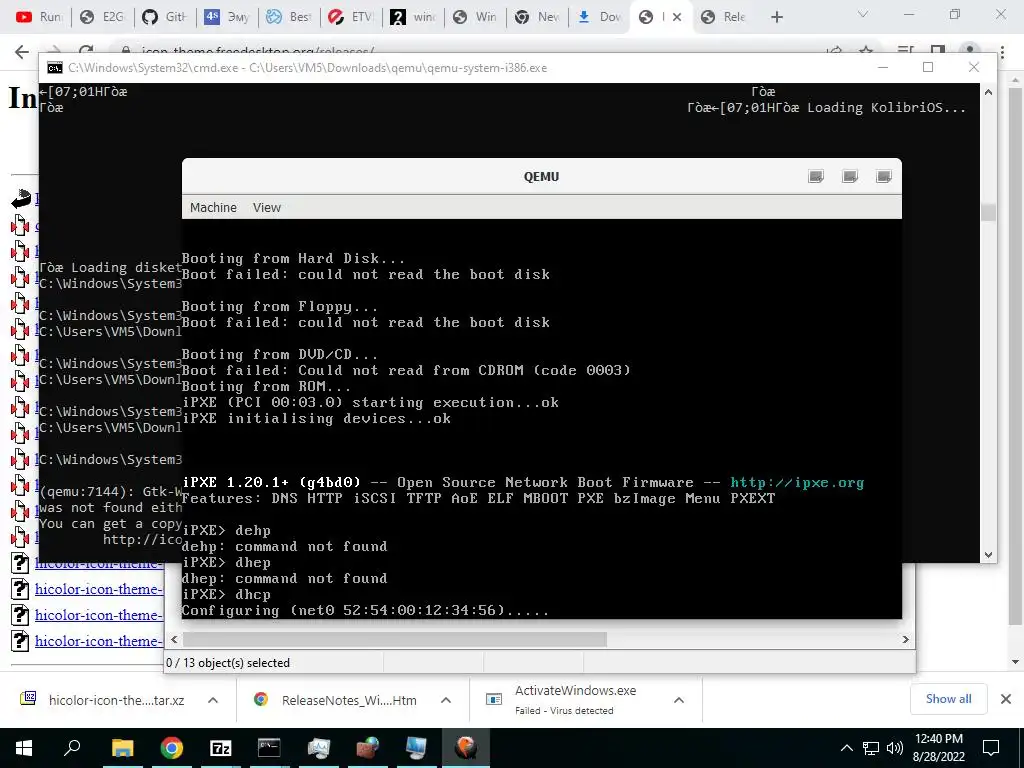1024x768 pixels.
Task: Switch to the 'Эму' Chrome tab
Action: (x=227, y=17)
